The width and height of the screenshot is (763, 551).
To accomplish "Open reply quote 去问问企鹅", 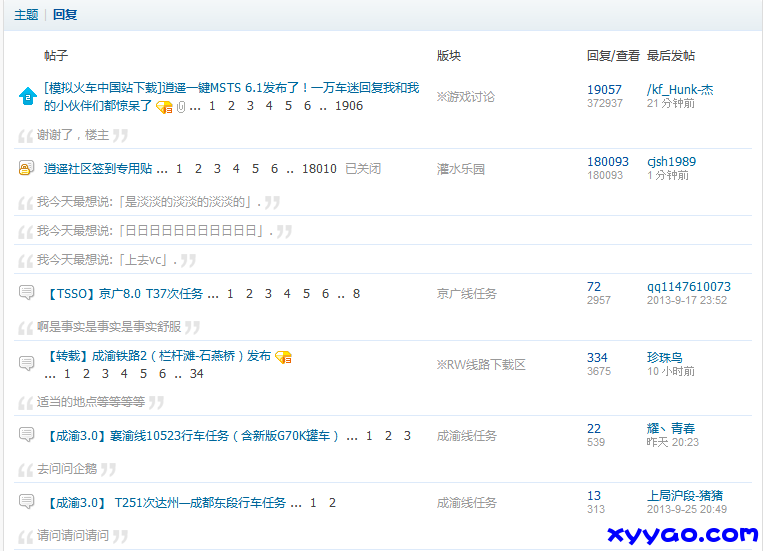I will click(x=67, y=469).
